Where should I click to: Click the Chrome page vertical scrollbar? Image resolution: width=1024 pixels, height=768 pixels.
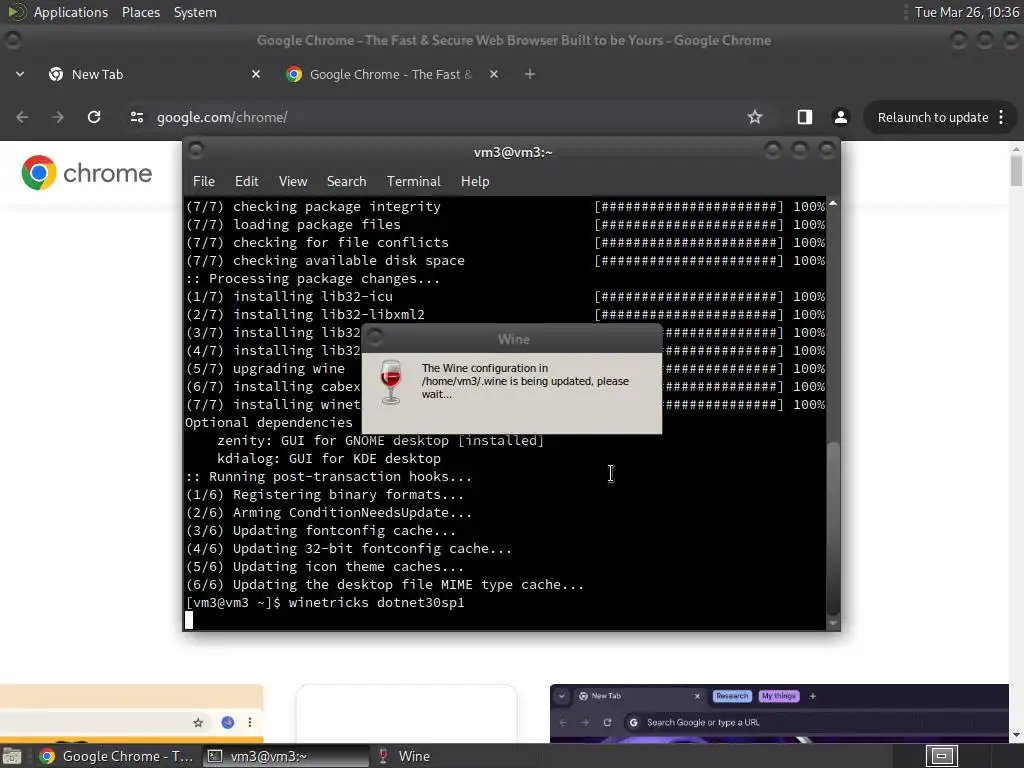[1016, 170]
